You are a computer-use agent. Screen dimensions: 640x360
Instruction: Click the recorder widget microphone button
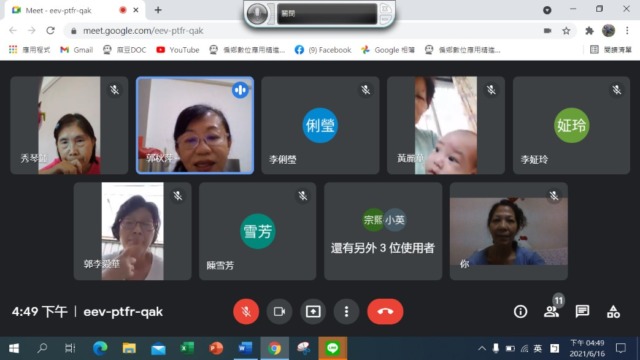coord(257,13)
